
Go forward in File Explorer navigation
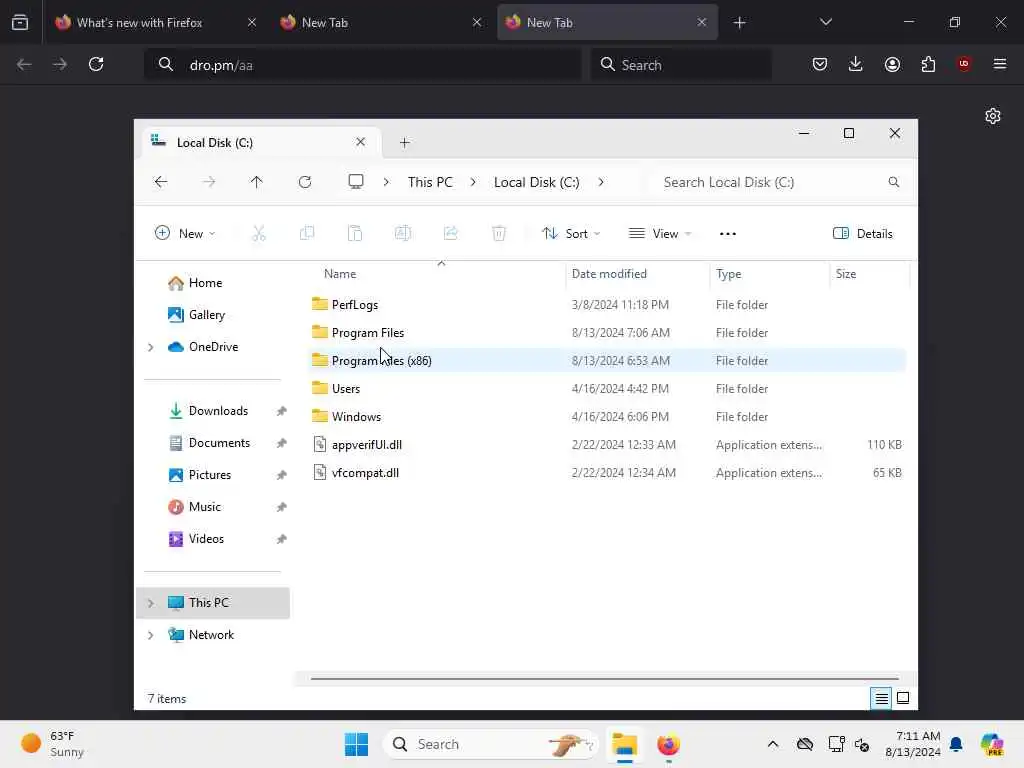pos(209,182)
